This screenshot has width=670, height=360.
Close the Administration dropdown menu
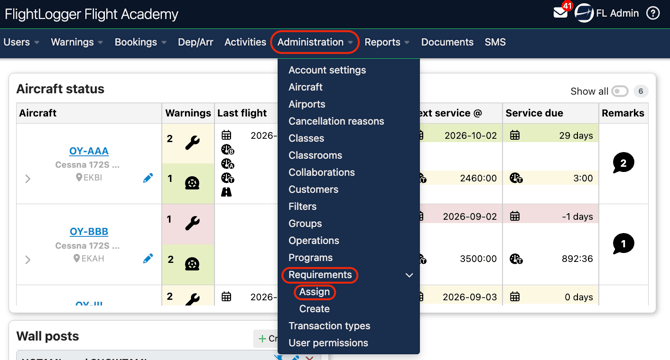(x=315, y=42)
